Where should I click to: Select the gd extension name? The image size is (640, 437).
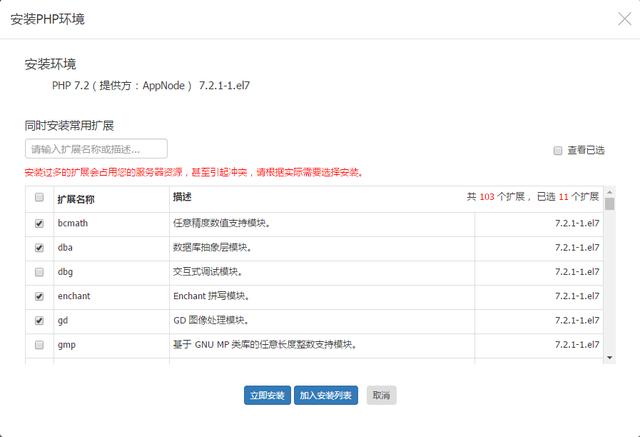(62, 321)
